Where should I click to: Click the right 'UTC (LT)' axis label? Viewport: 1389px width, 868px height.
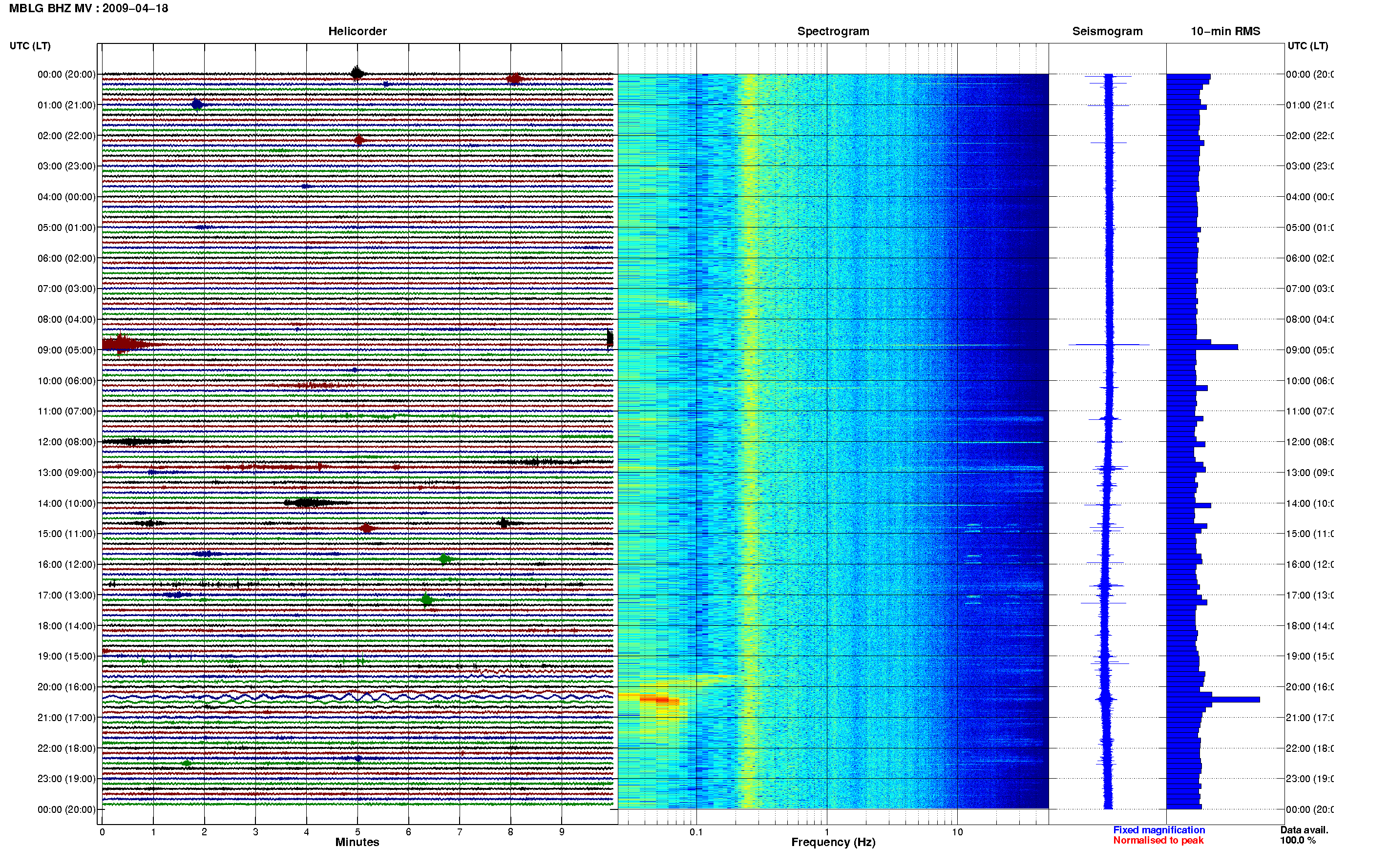1307,46
